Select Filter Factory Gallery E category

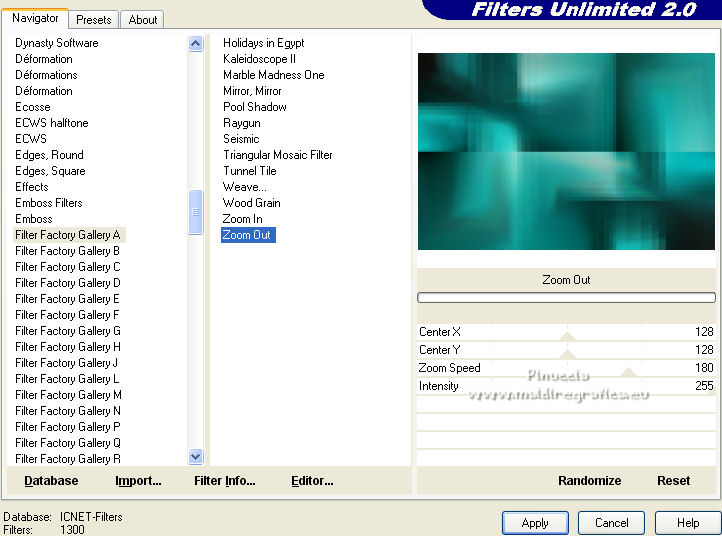coord(67,299)
